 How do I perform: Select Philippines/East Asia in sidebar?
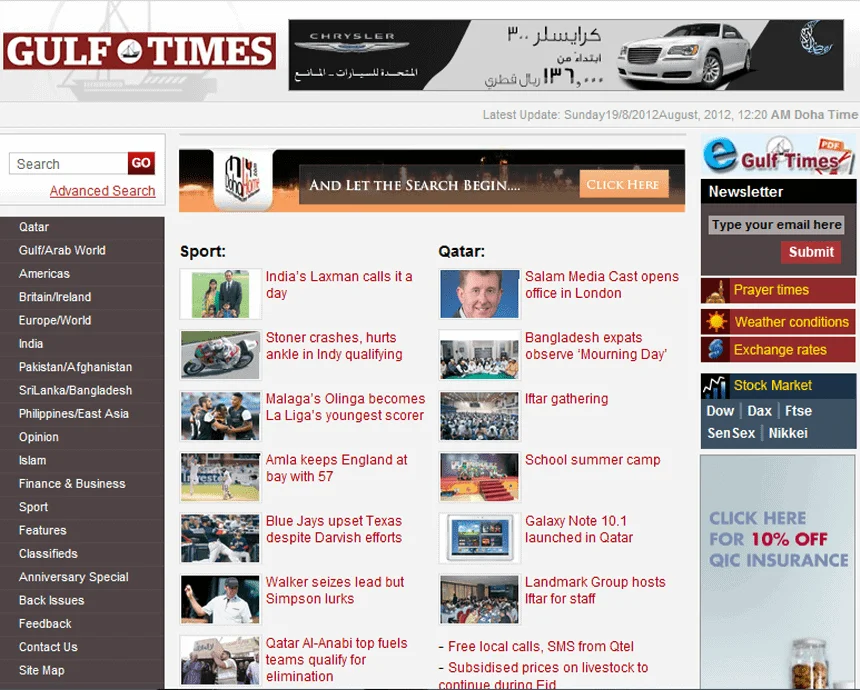(73, 414)
